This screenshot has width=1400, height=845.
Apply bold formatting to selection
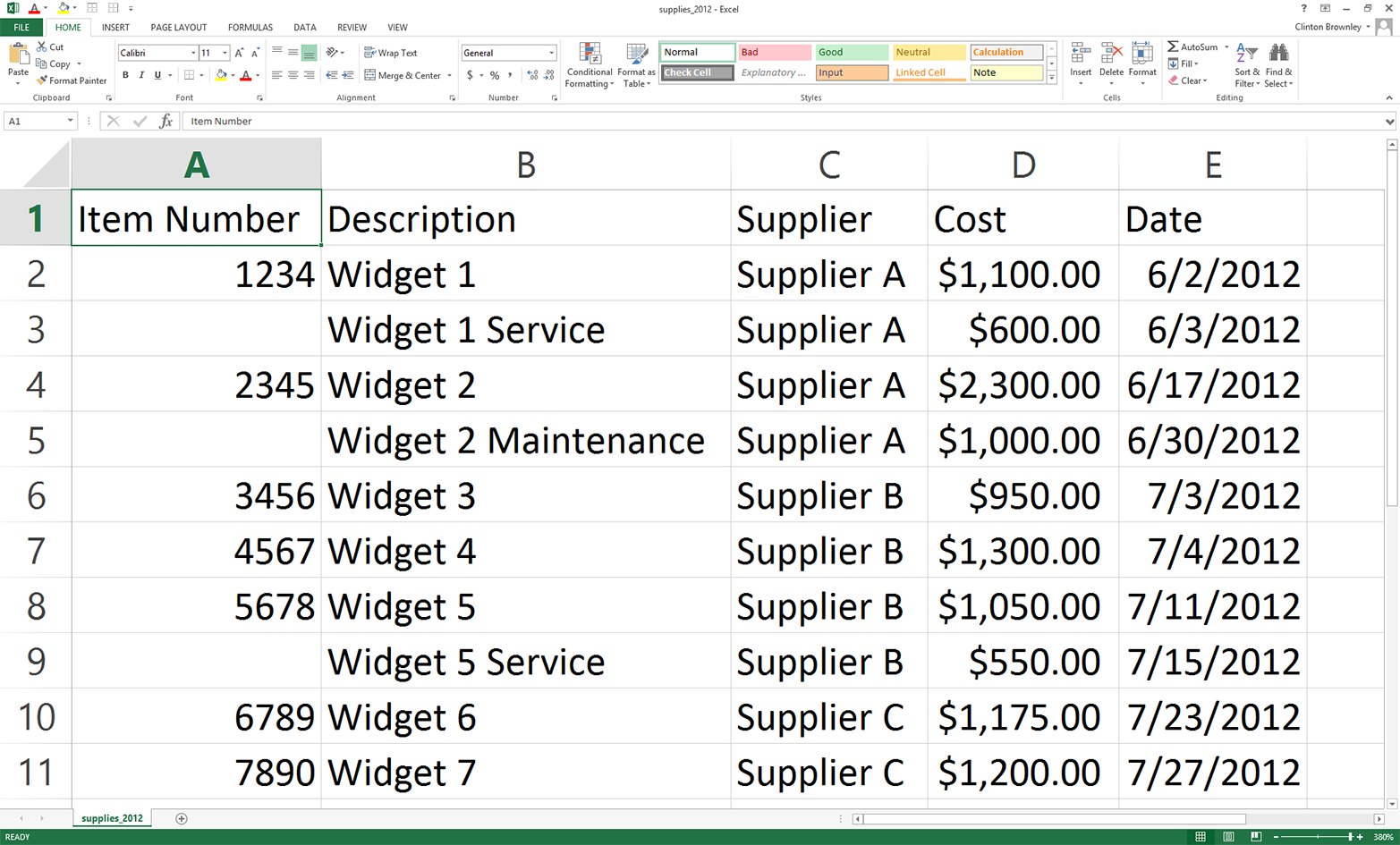click(x=125, y=75)
